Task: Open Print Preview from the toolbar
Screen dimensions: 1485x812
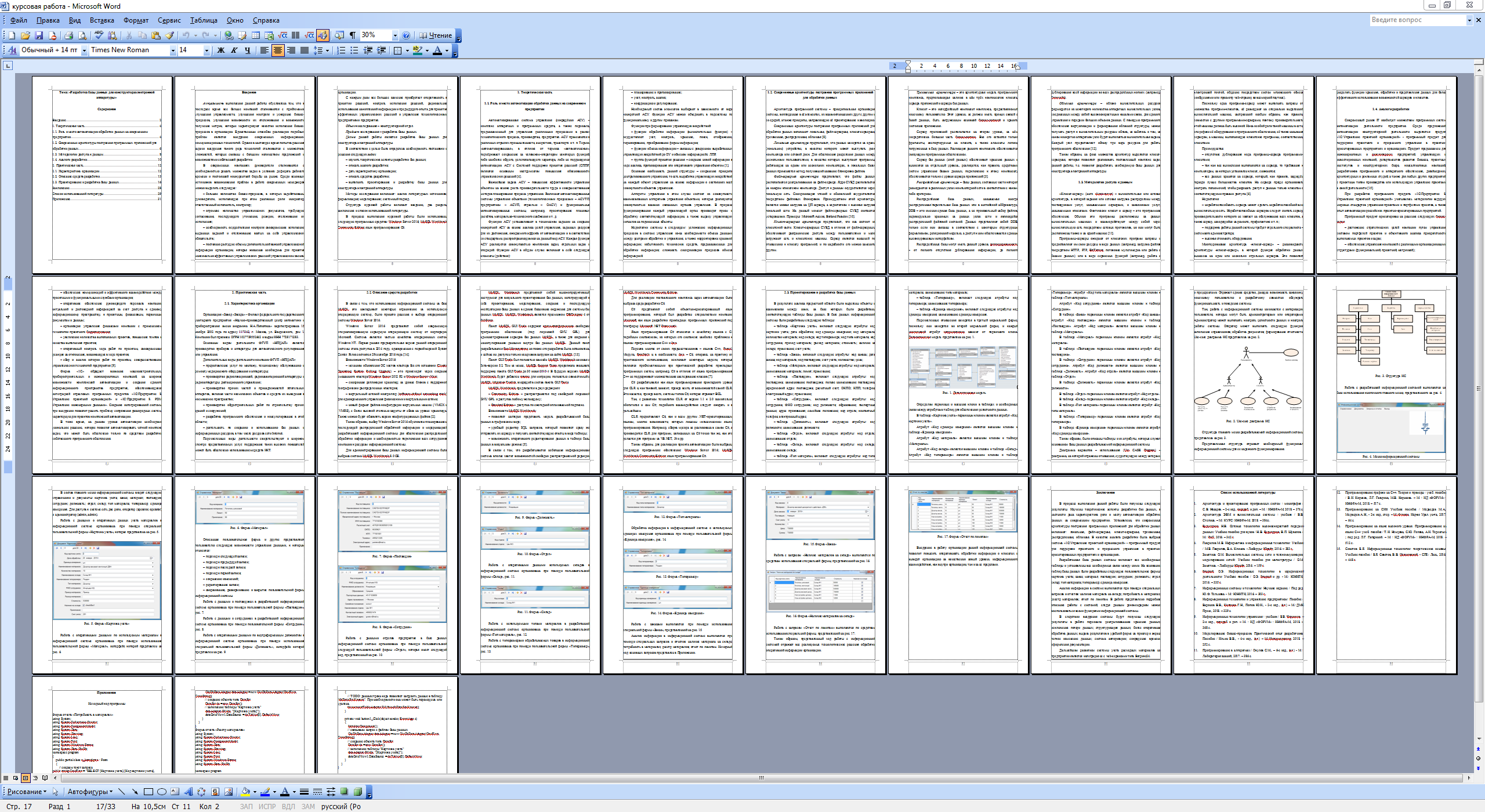Action: point(81,35)
